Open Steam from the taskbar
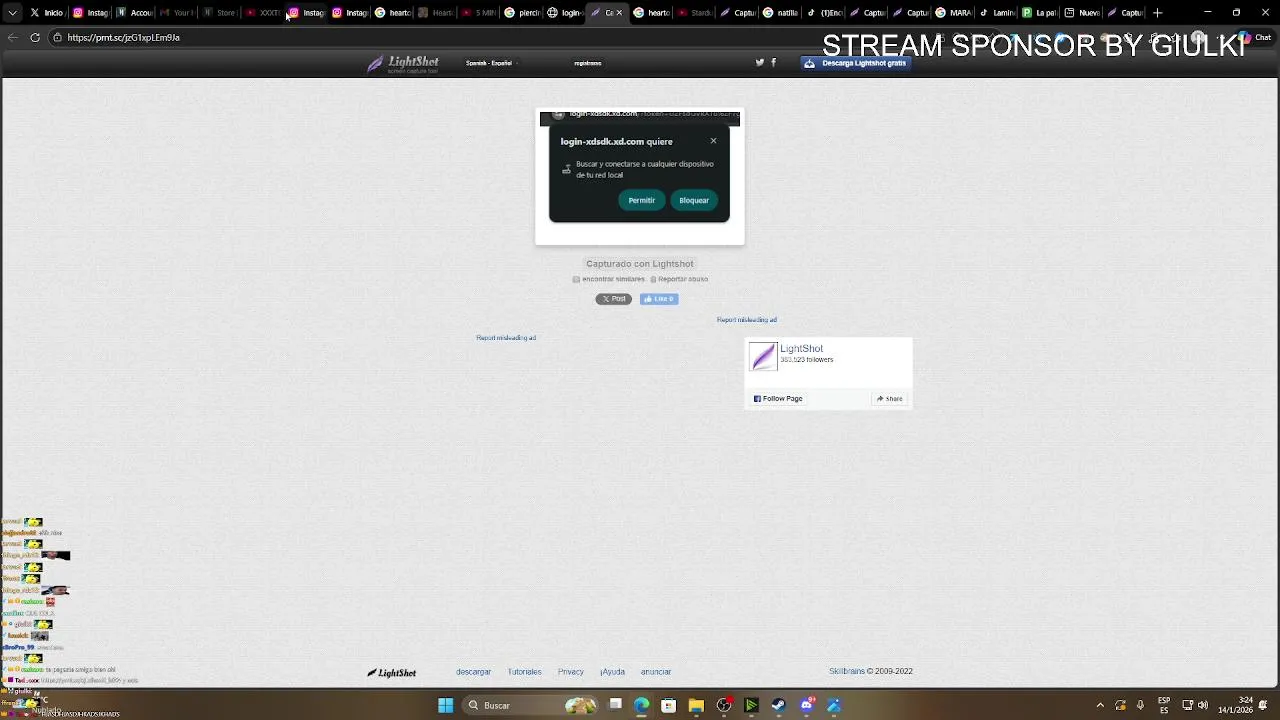 778,705
